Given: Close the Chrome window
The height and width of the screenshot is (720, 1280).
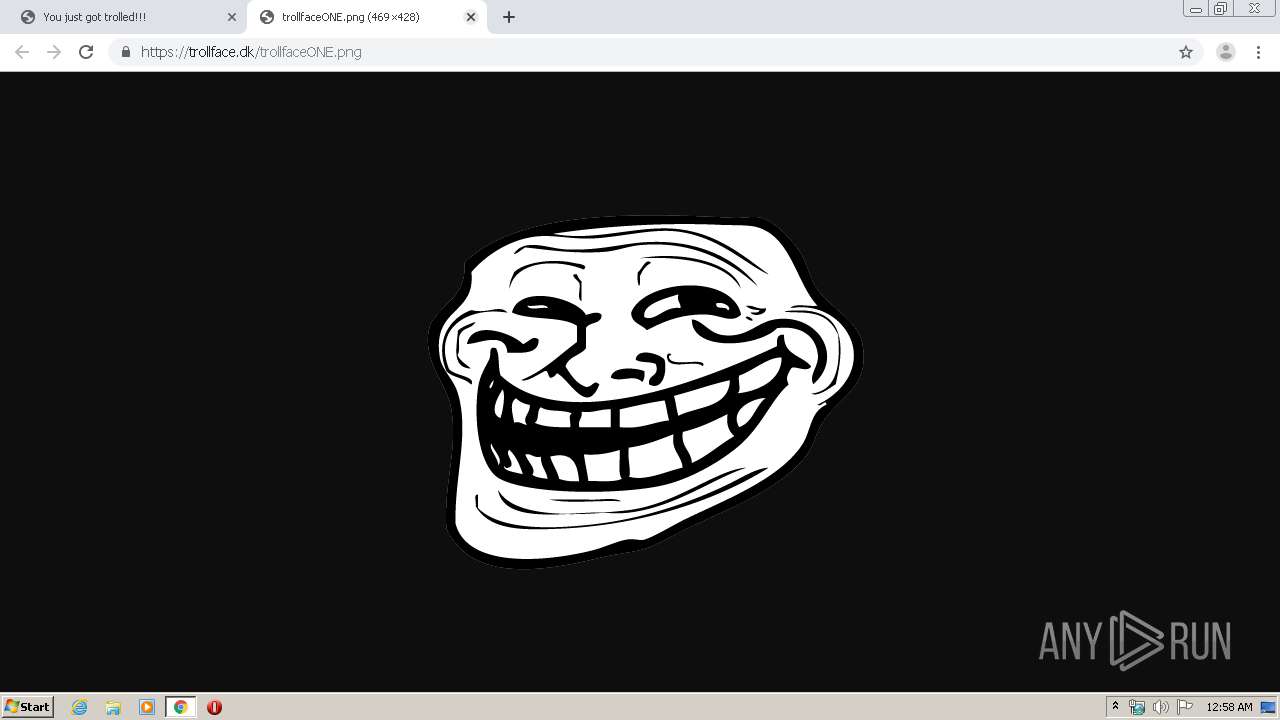Looking at the screenshot, I should 1254,9.
